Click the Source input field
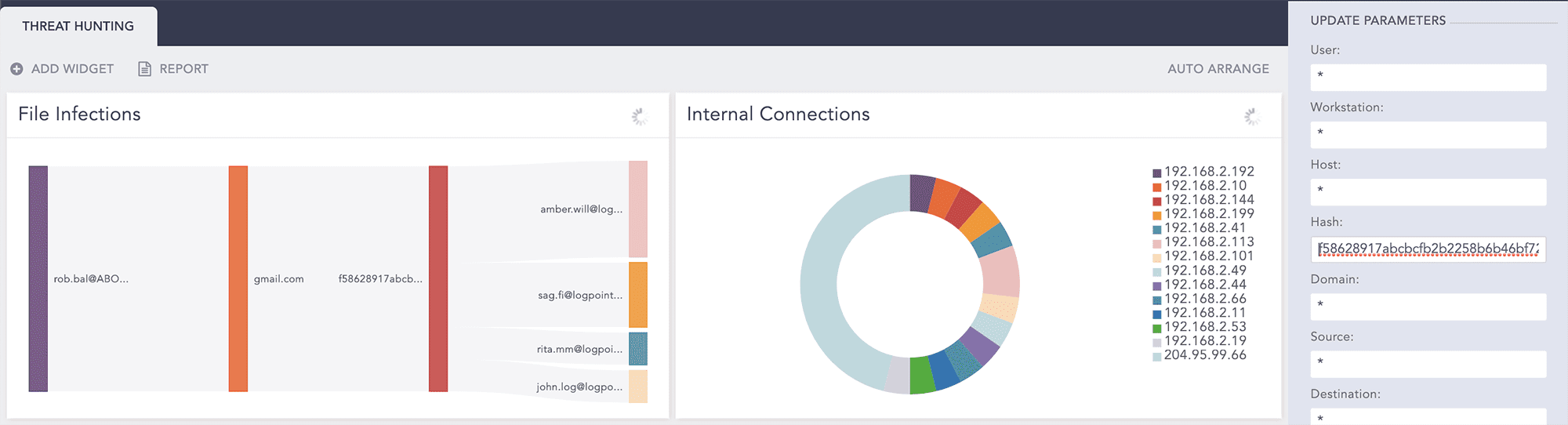 click(x=1428, y=364)
